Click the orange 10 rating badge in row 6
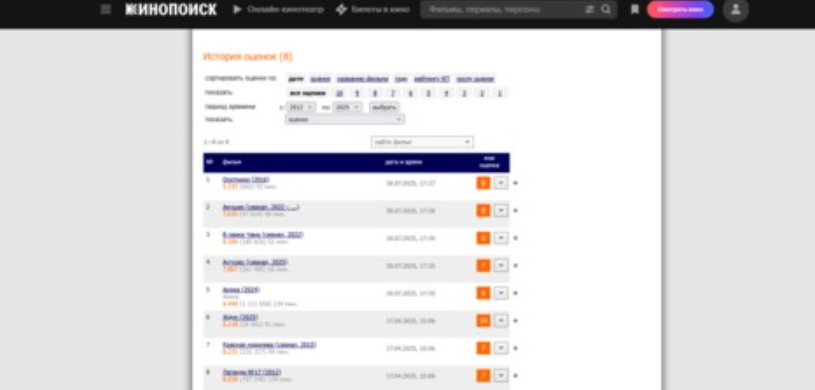Screen dimensions: 815x390 click(x=483, y=321)
